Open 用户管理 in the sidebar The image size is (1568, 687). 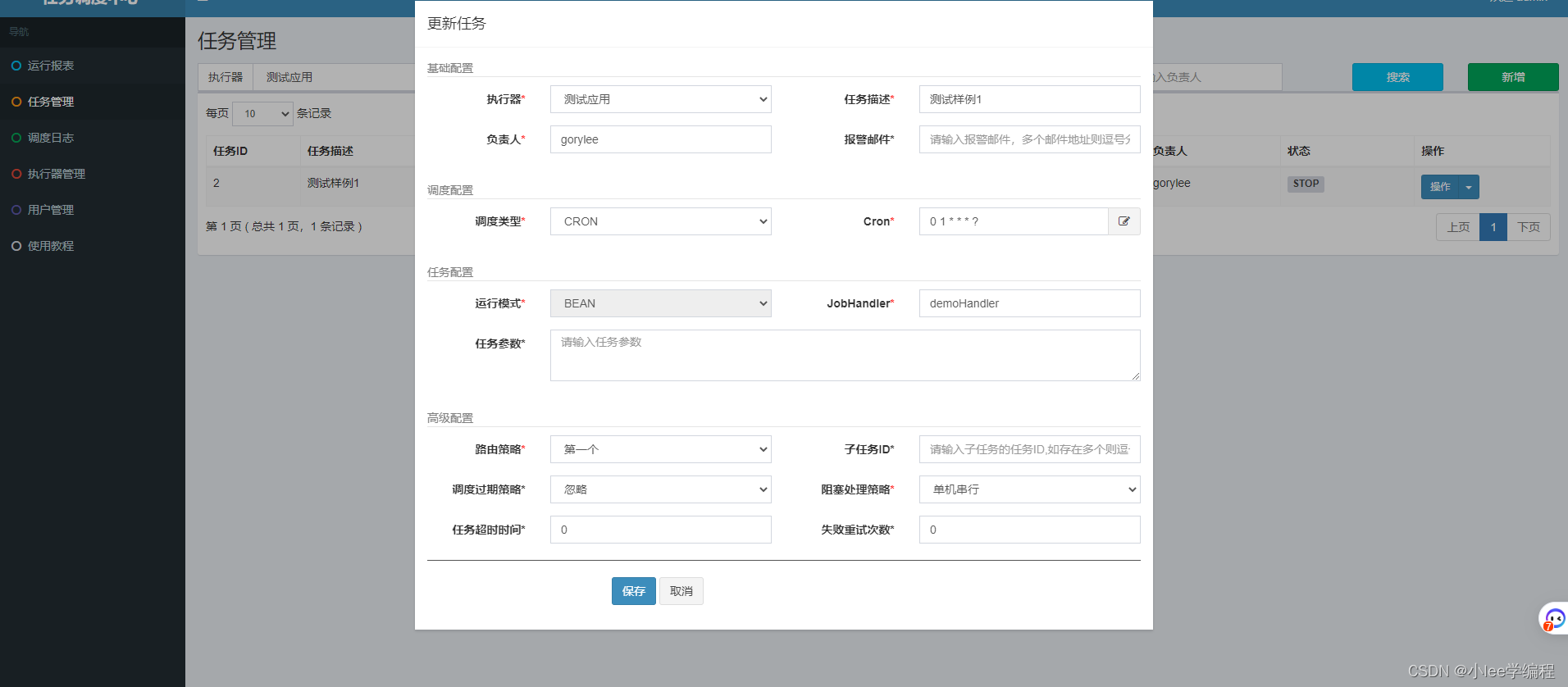coord(51,210)
